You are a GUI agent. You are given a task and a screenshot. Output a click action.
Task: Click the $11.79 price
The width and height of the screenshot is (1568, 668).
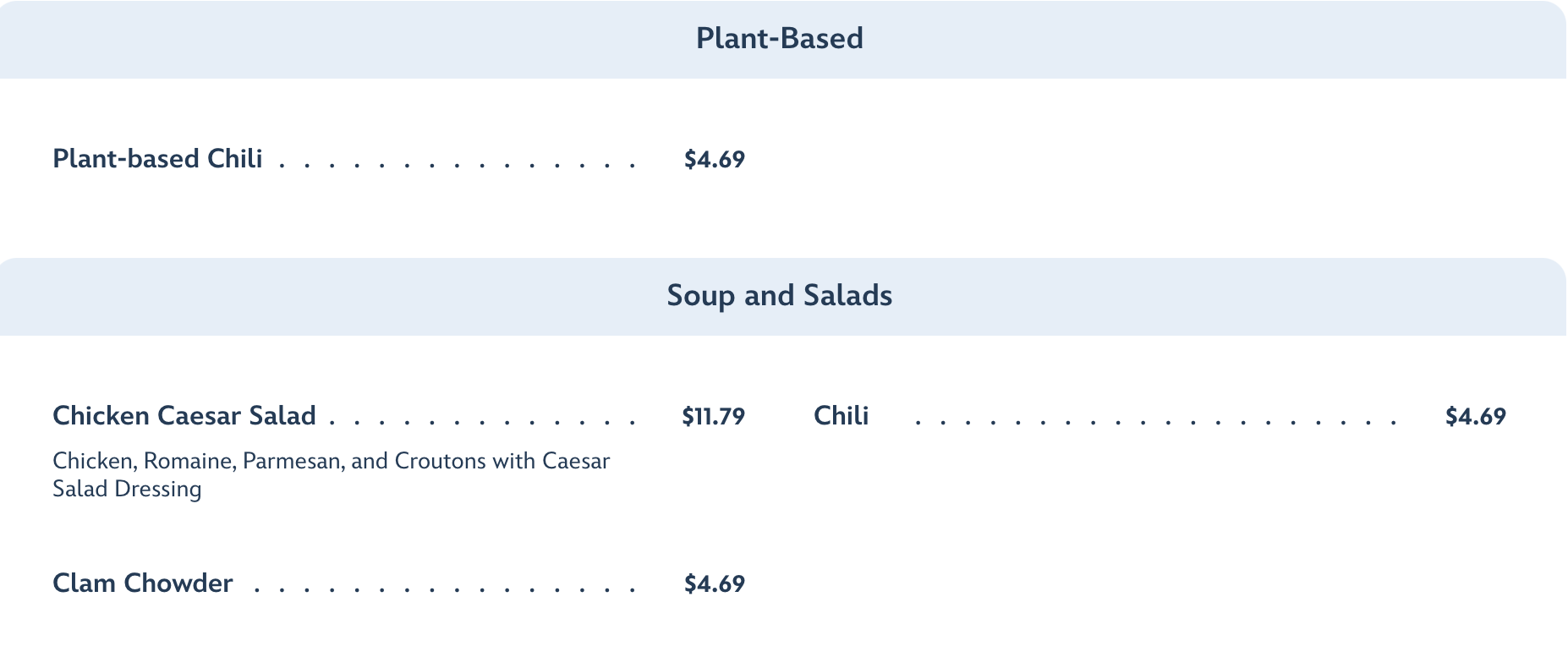(x=713, y=417)
